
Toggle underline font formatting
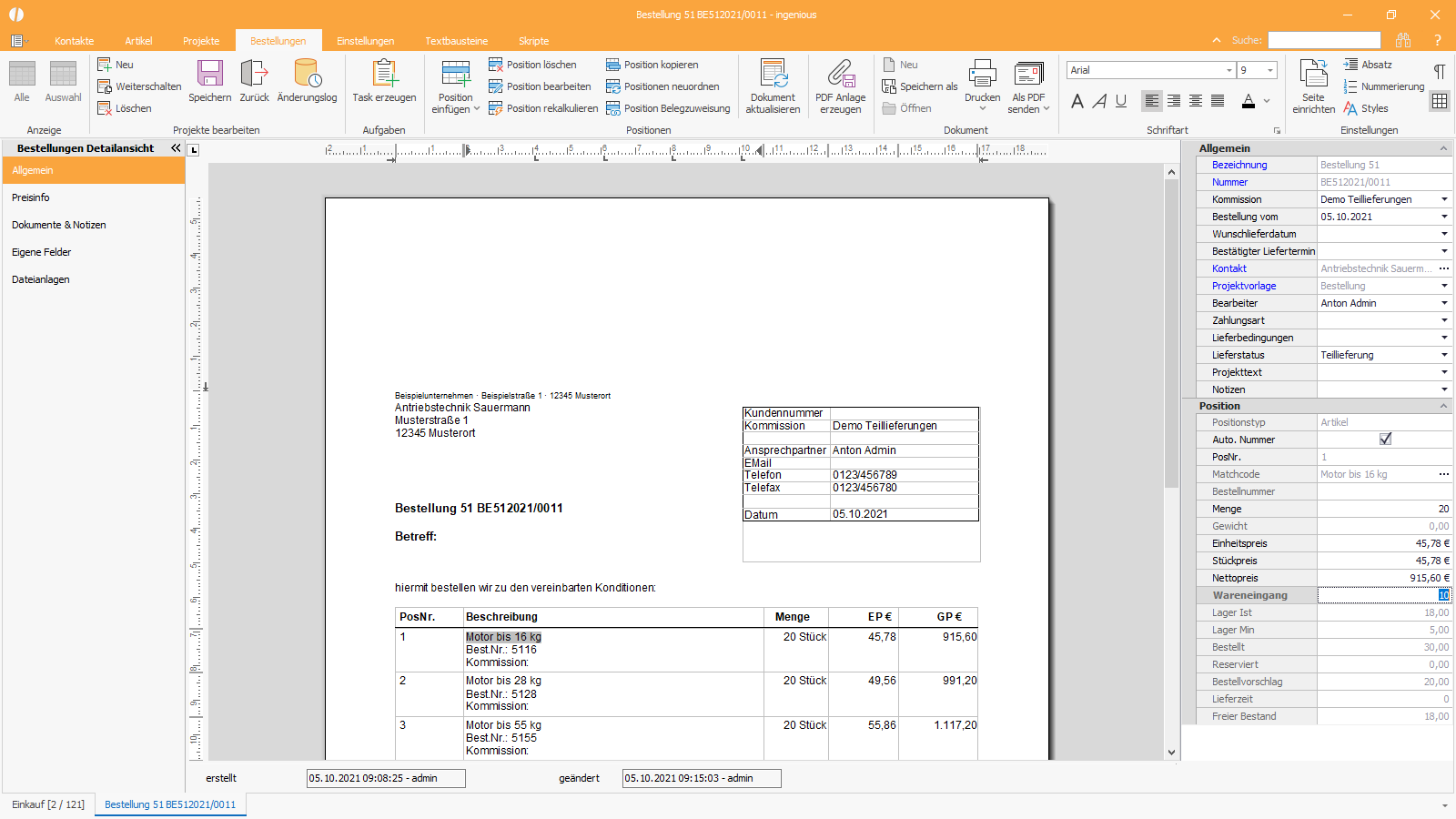click(1121, 101)
